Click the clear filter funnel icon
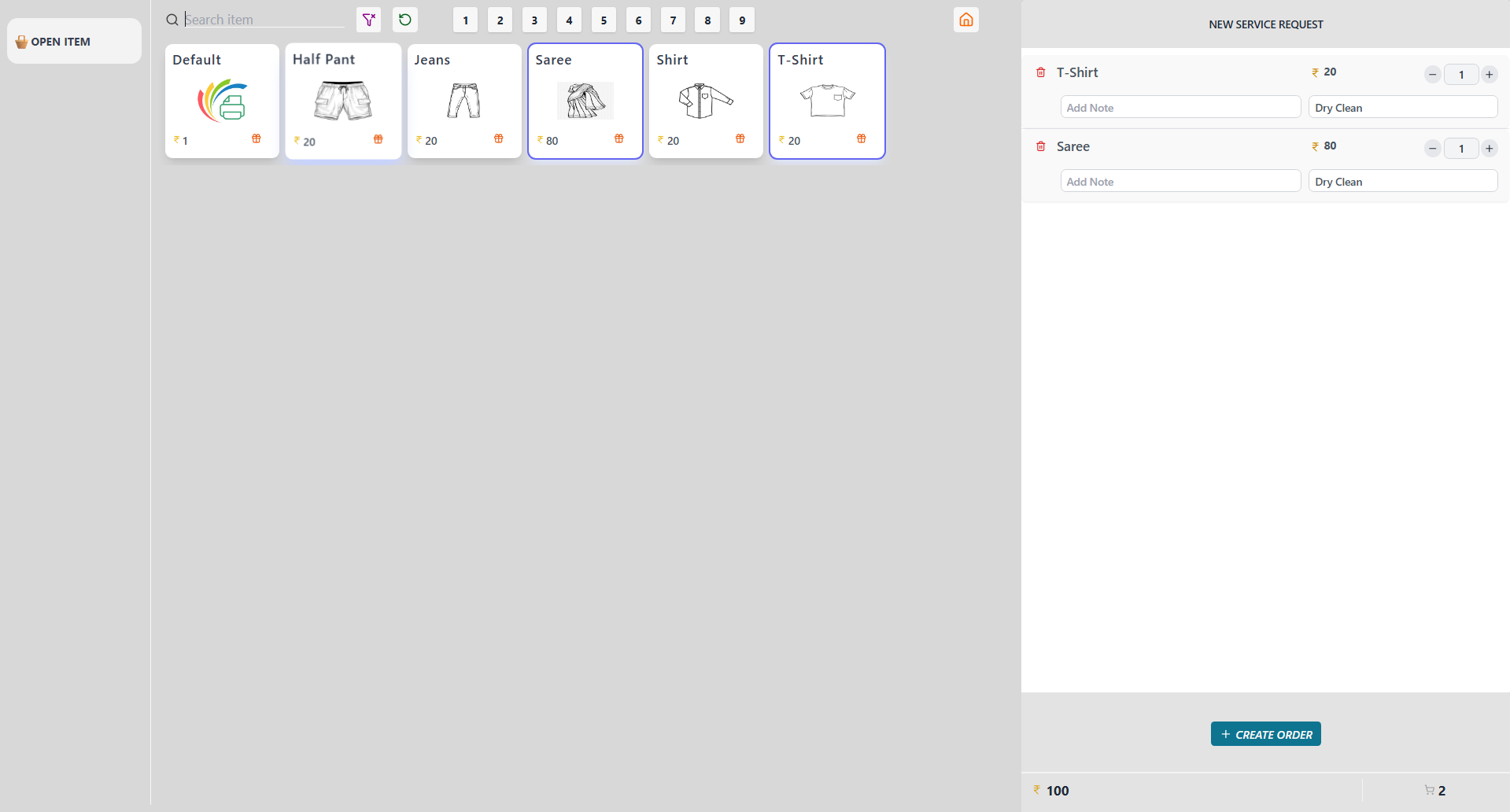Viewport: 1510px width, 812px height. (368, 20)
